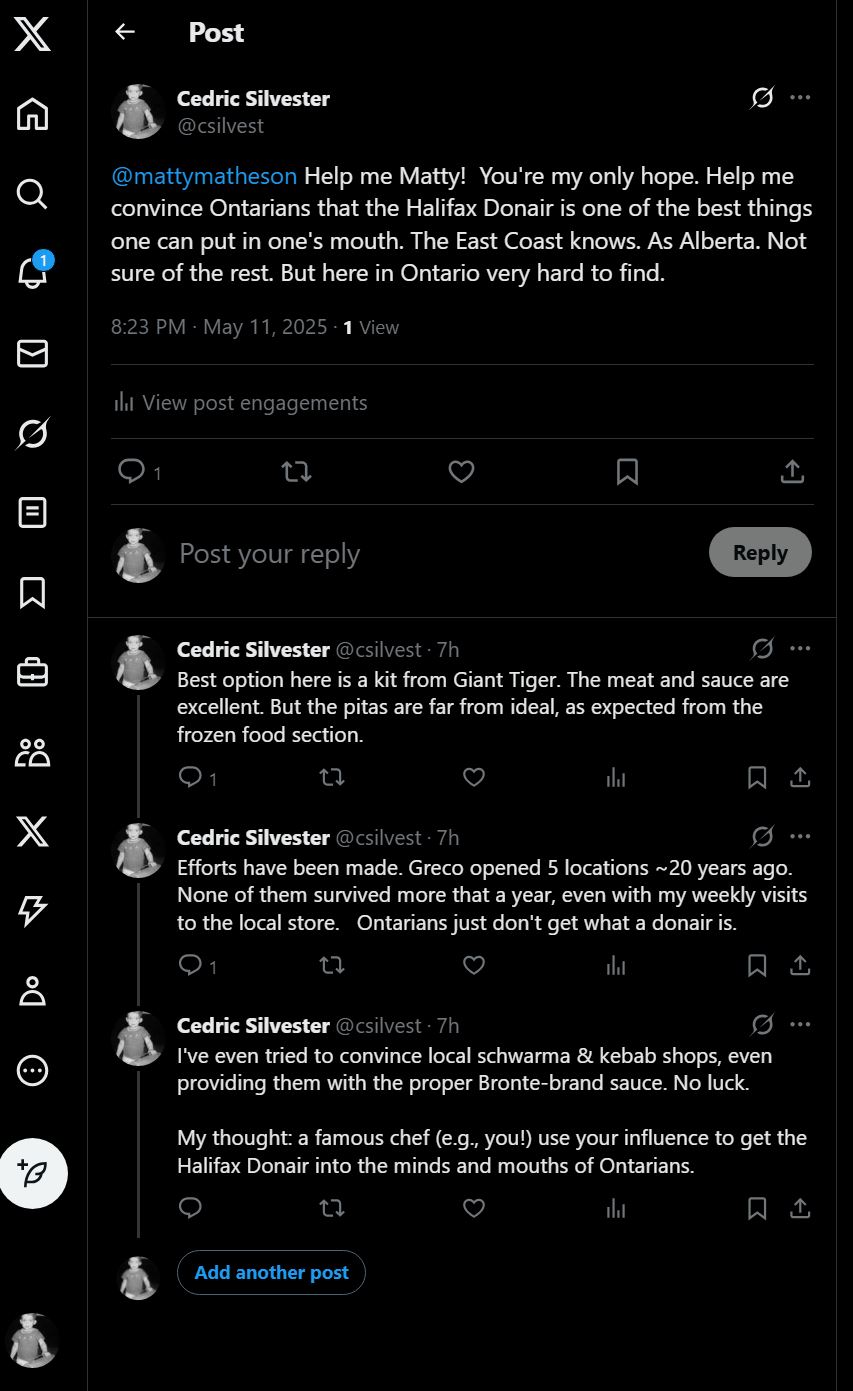Screen dimensions: 853x1391
Task: Open Search from the left sidebar
Action: point(32,193)
